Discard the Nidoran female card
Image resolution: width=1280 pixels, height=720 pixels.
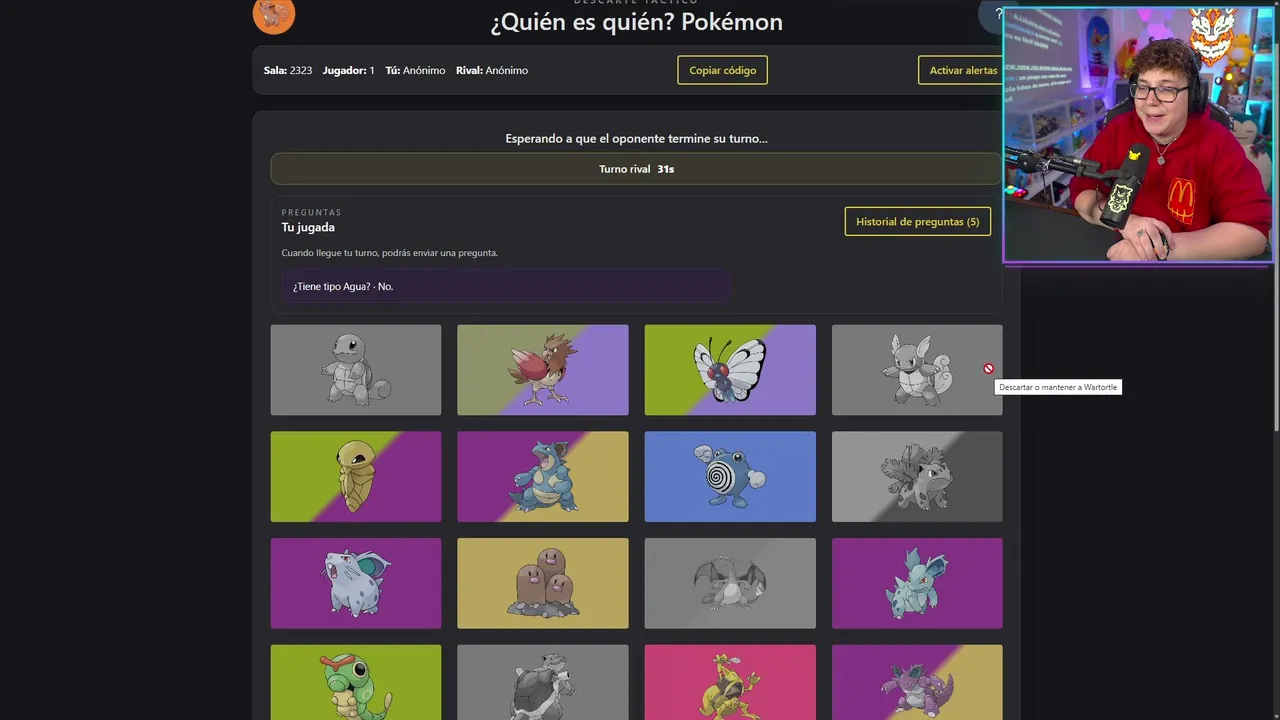coord(356,584)
